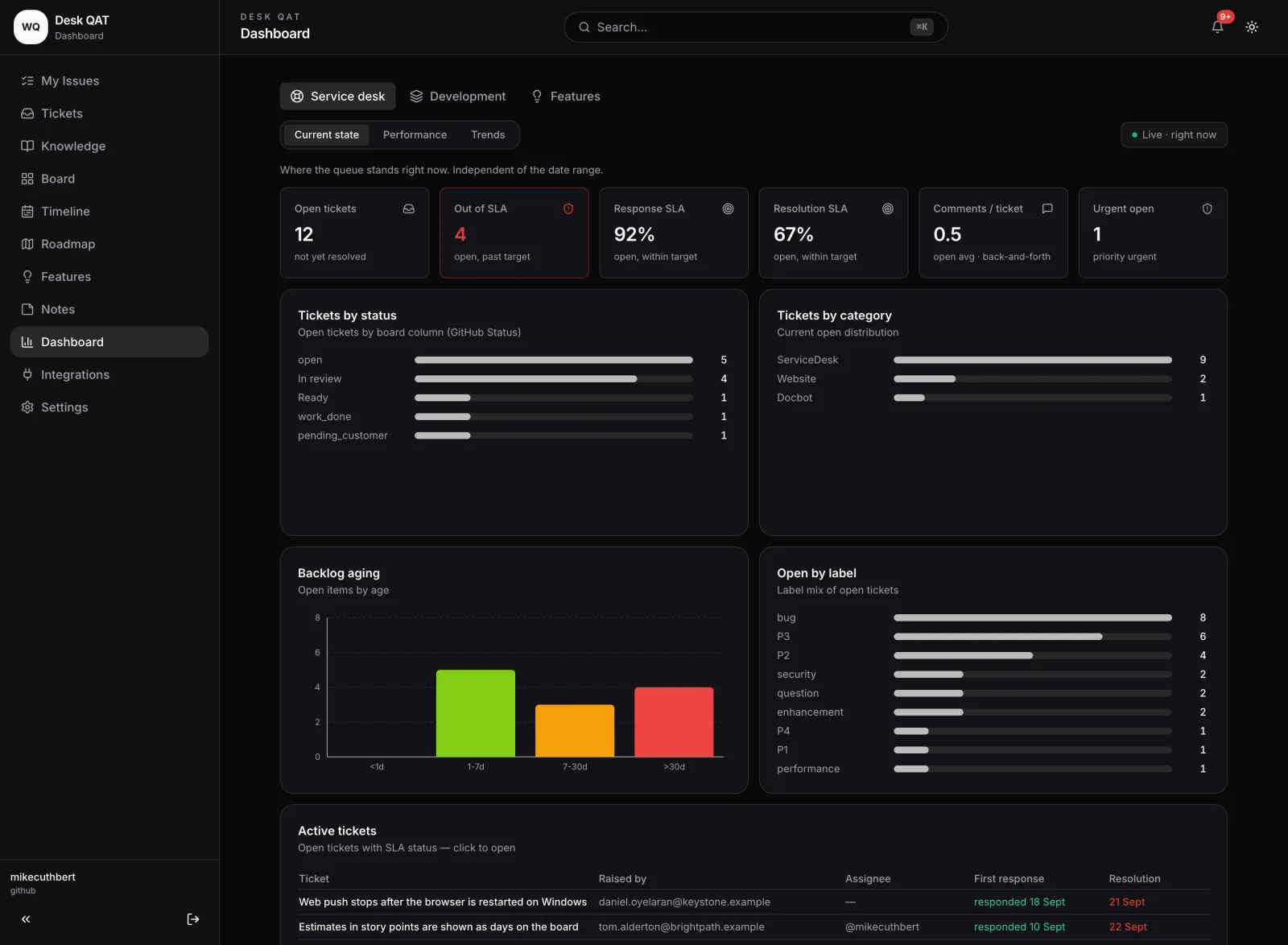Click the inbox icon on Open tickets card
Viewport: 1288px width, 945px height.
pyautogui.click(x=409, y=208)
